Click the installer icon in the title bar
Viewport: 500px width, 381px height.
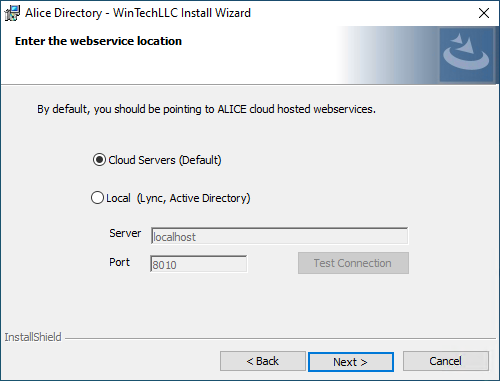[12, 13]
